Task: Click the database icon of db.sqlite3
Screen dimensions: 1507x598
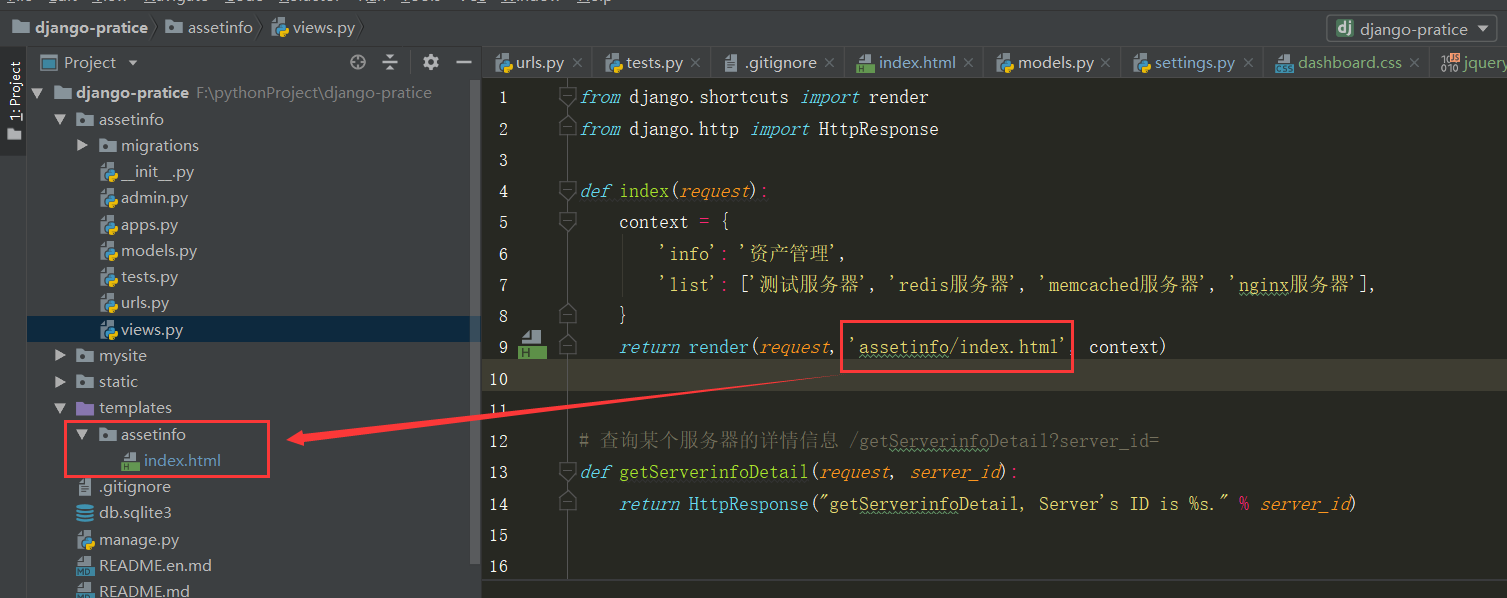Action: [86, 513]
